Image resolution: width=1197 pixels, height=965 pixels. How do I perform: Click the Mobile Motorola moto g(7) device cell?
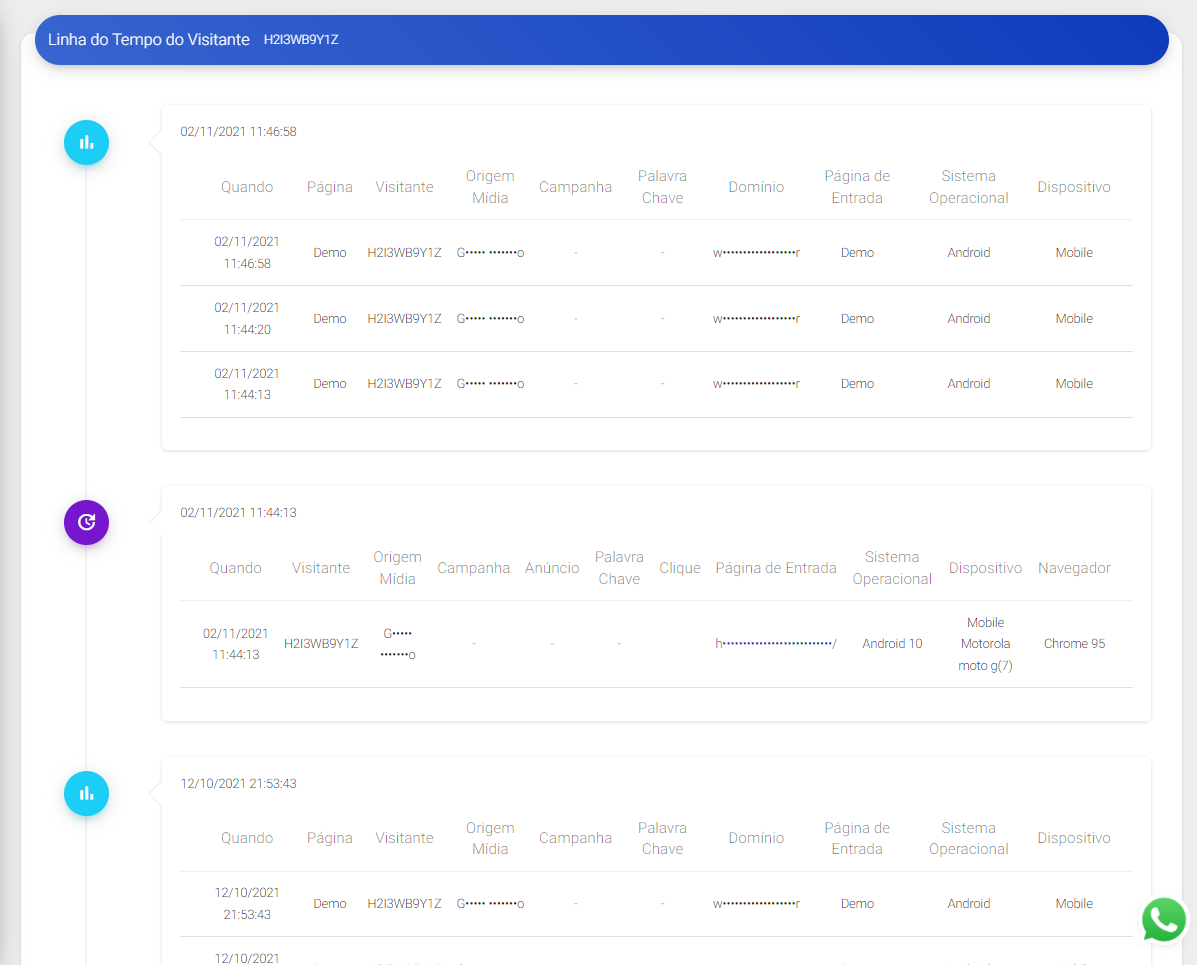pos(985,644)
